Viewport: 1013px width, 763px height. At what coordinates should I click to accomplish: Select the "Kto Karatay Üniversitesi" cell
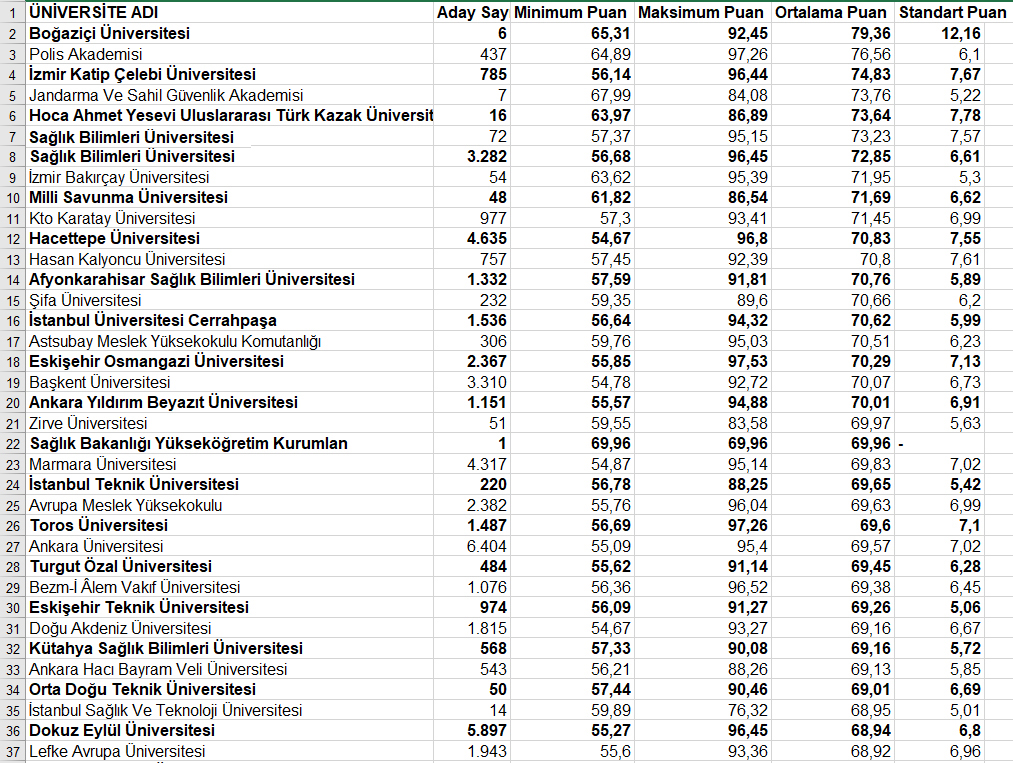tap(230, 218)
